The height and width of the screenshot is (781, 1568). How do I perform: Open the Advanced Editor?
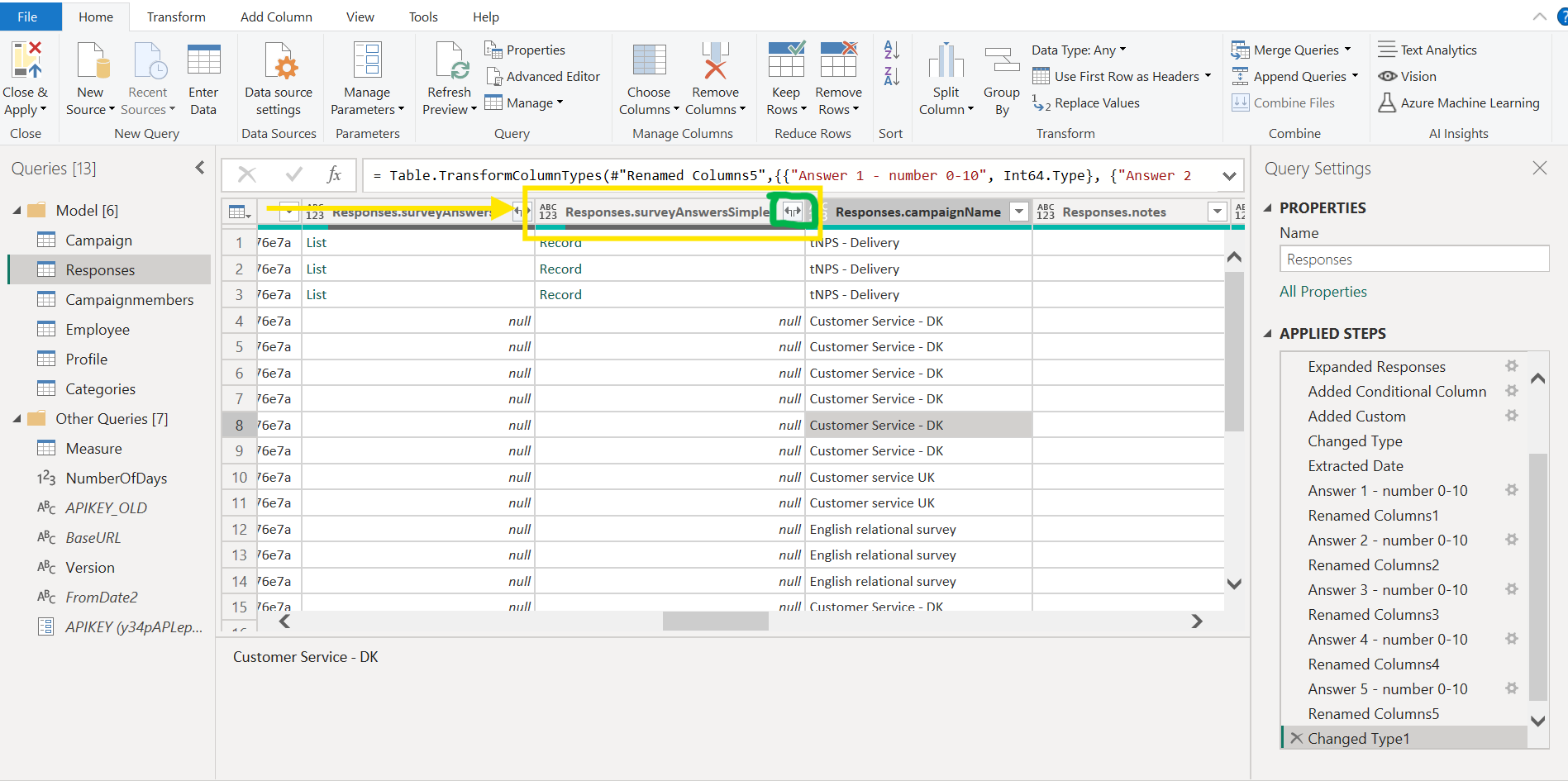point(543,77)
